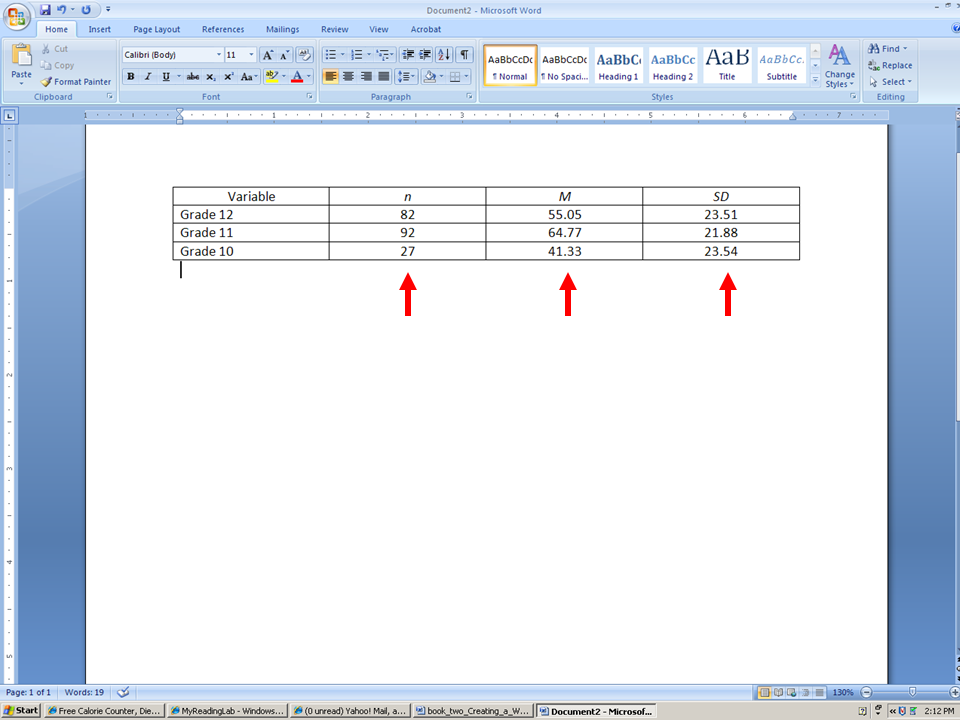Switch to Web Layout view in status bar
This screenshot has height=720, width=960.
[790, 691]
